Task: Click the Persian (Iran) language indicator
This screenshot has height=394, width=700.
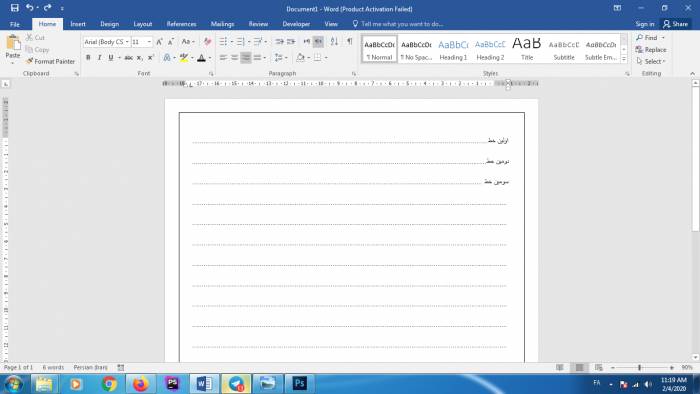Action: coord(90,367)
